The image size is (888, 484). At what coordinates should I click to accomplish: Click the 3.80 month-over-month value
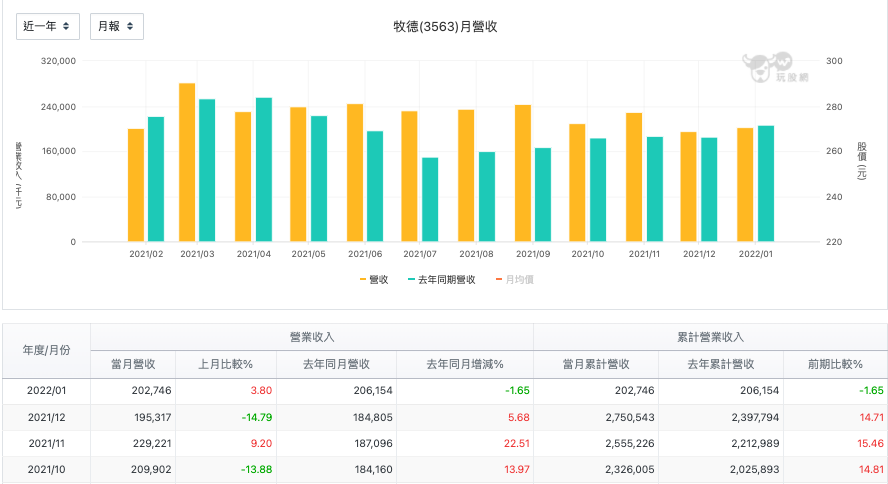point(261,391)
